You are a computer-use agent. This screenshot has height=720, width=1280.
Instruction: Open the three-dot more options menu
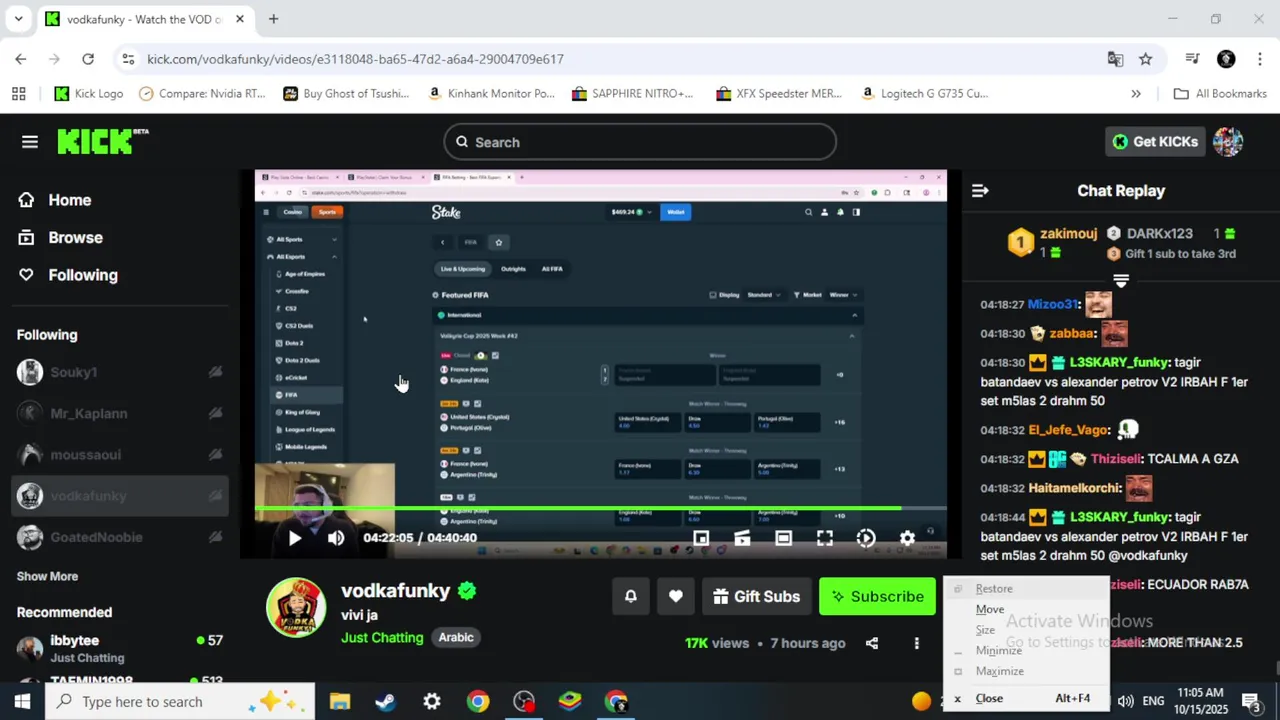tap(916, 643)
